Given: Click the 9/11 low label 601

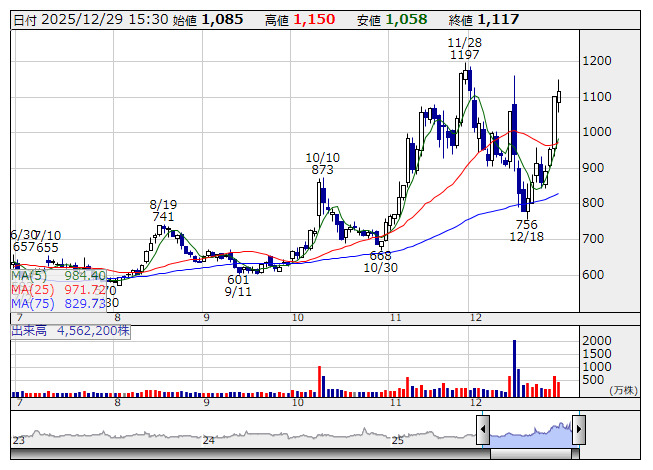Looking at the screenshot, I should [238, 279].
